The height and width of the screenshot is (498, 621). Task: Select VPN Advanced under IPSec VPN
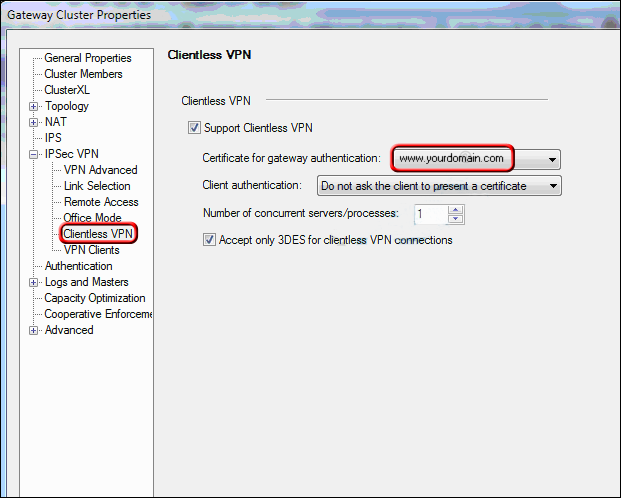(x=101, y=170)
